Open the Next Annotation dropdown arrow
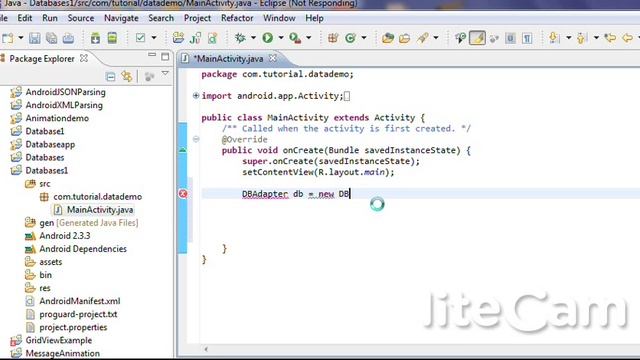640x360 pixels. (x=568, y=38)
